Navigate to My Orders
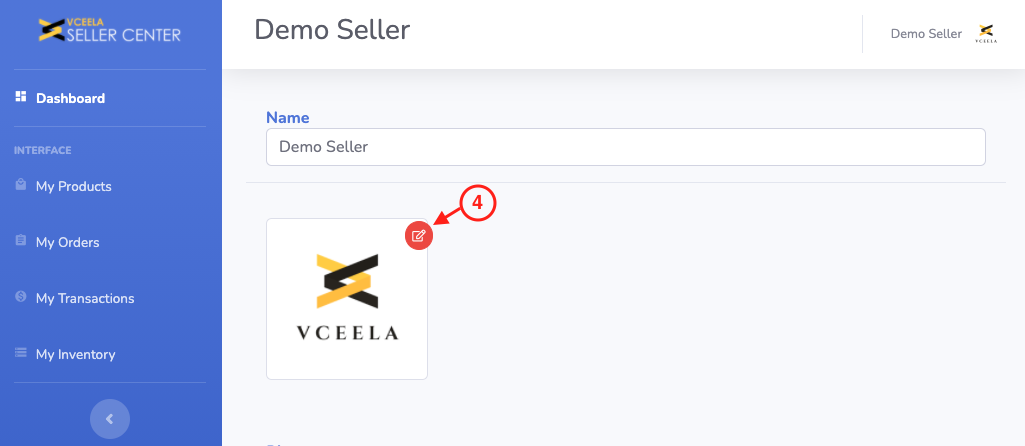 click(x=67, y=242)
